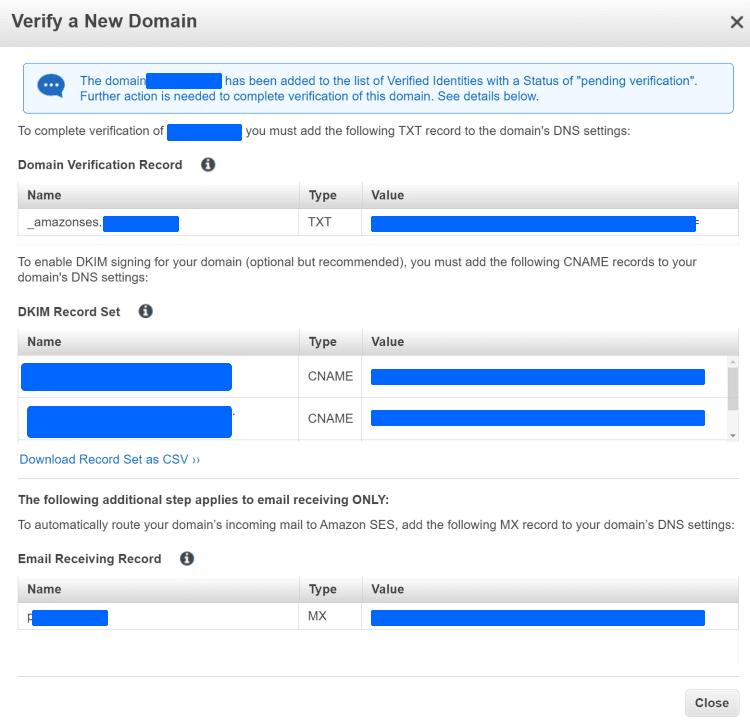
Task: Open info icon beside Email Receiving Record
Action: click(186, 558)
